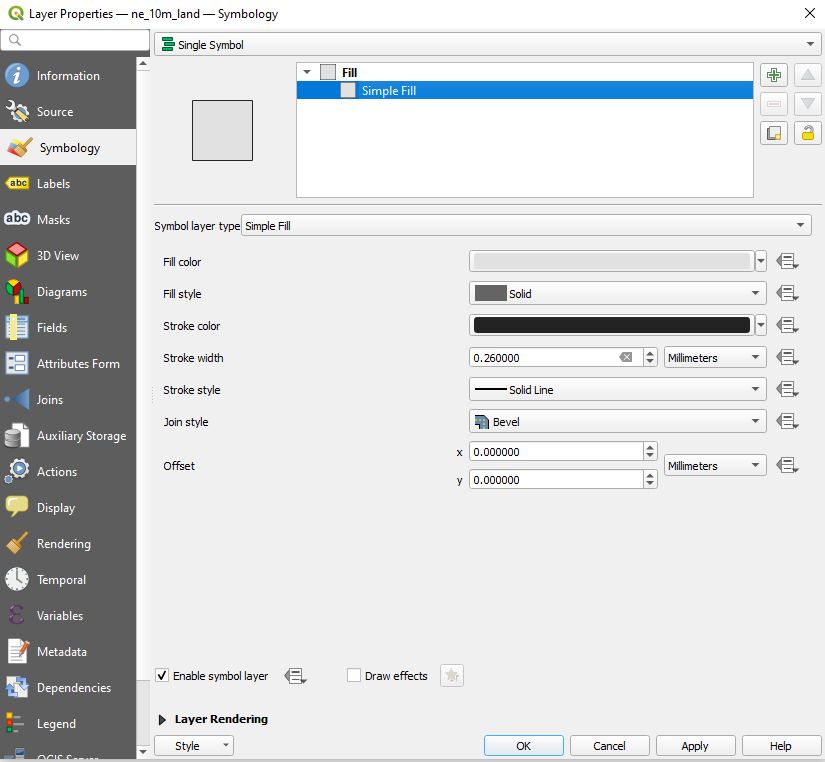Viewport: 825px width, 762px height.
Task: Pick a new Fill color swatch
Action: 612,261
